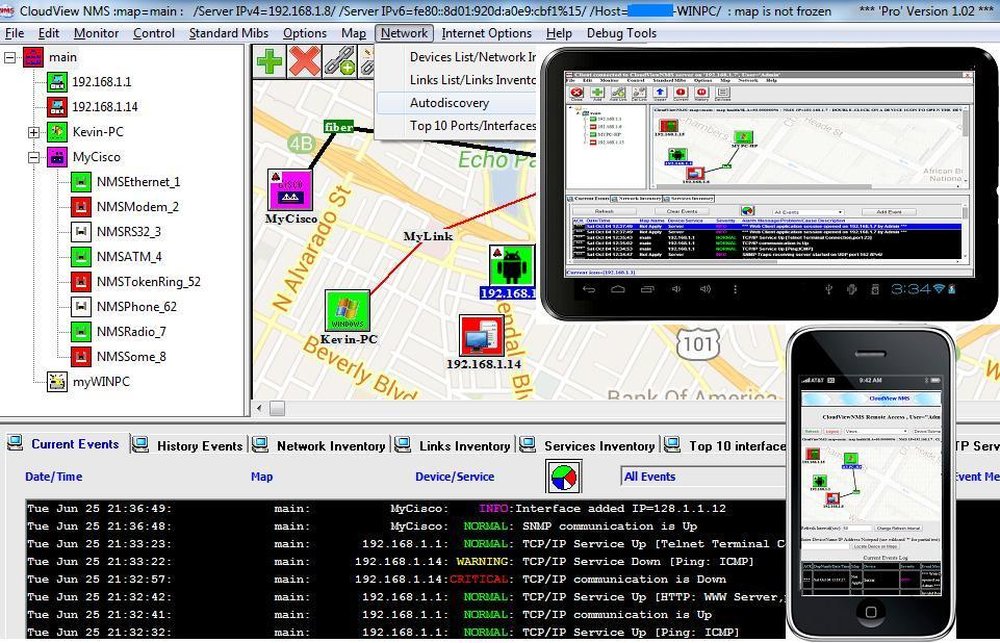
Task: Open the Internet Options menu
Action: 487,33
